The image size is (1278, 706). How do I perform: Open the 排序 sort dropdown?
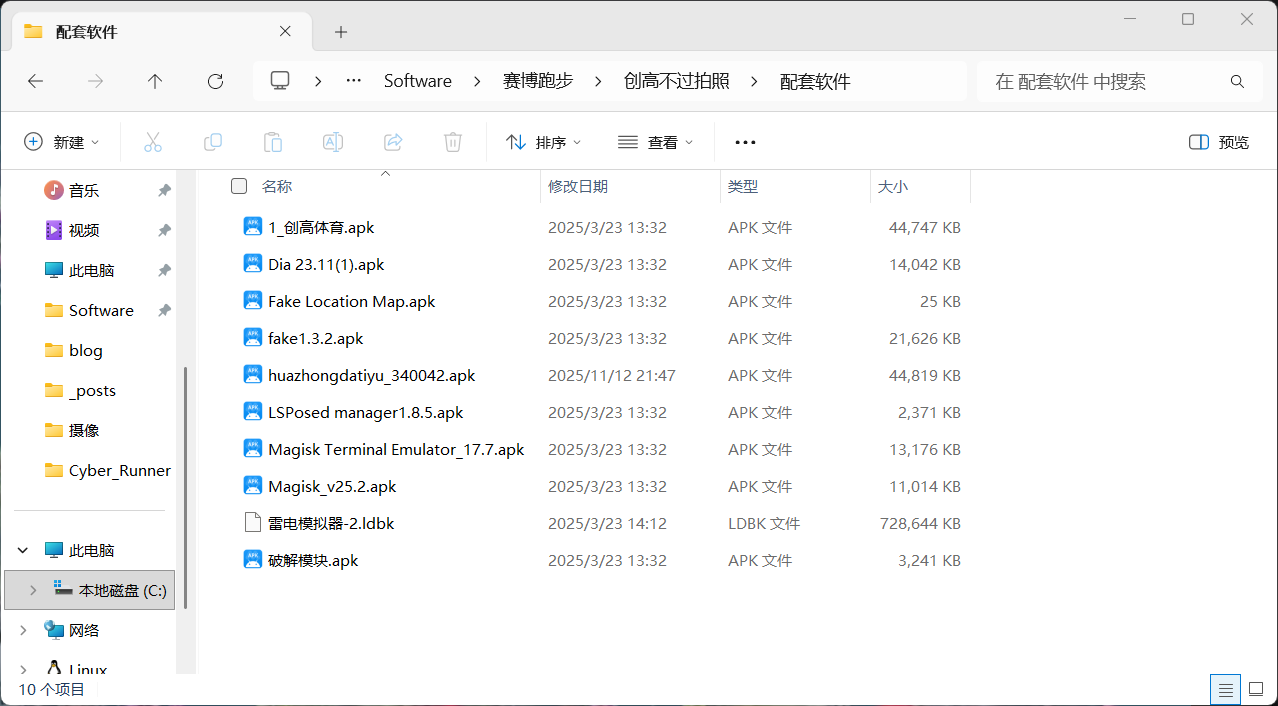[543, 142]
